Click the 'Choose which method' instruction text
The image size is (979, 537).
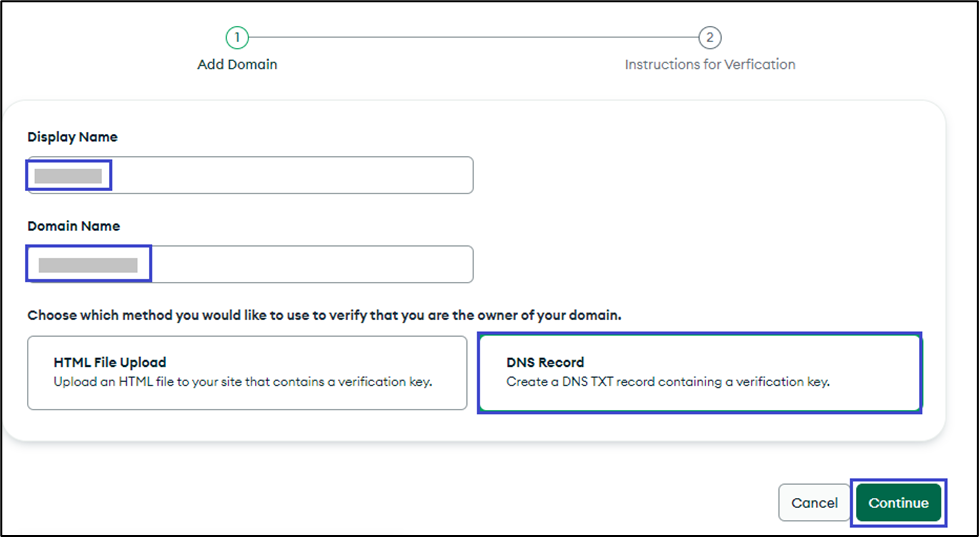click(x=324, y=315)
